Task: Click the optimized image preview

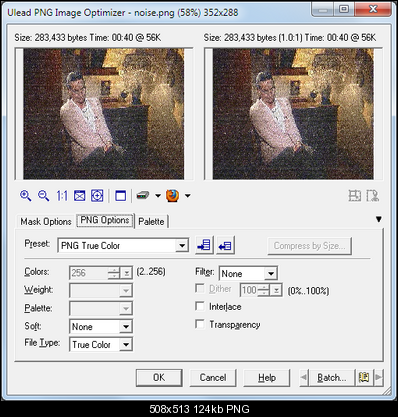Action: (x=293, y=114)
